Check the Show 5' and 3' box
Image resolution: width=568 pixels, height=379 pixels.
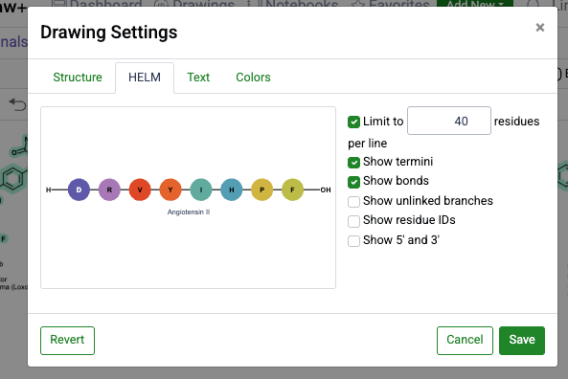click(354, 241)
